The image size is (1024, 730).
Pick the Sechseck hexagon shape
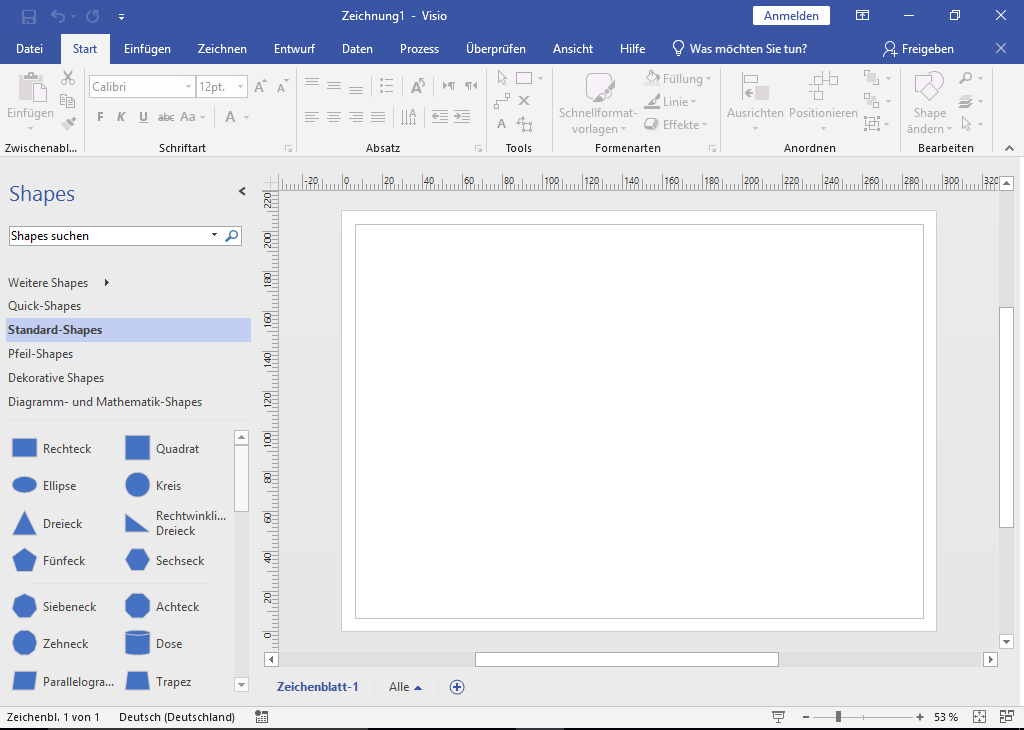click(x=138, y=561)
